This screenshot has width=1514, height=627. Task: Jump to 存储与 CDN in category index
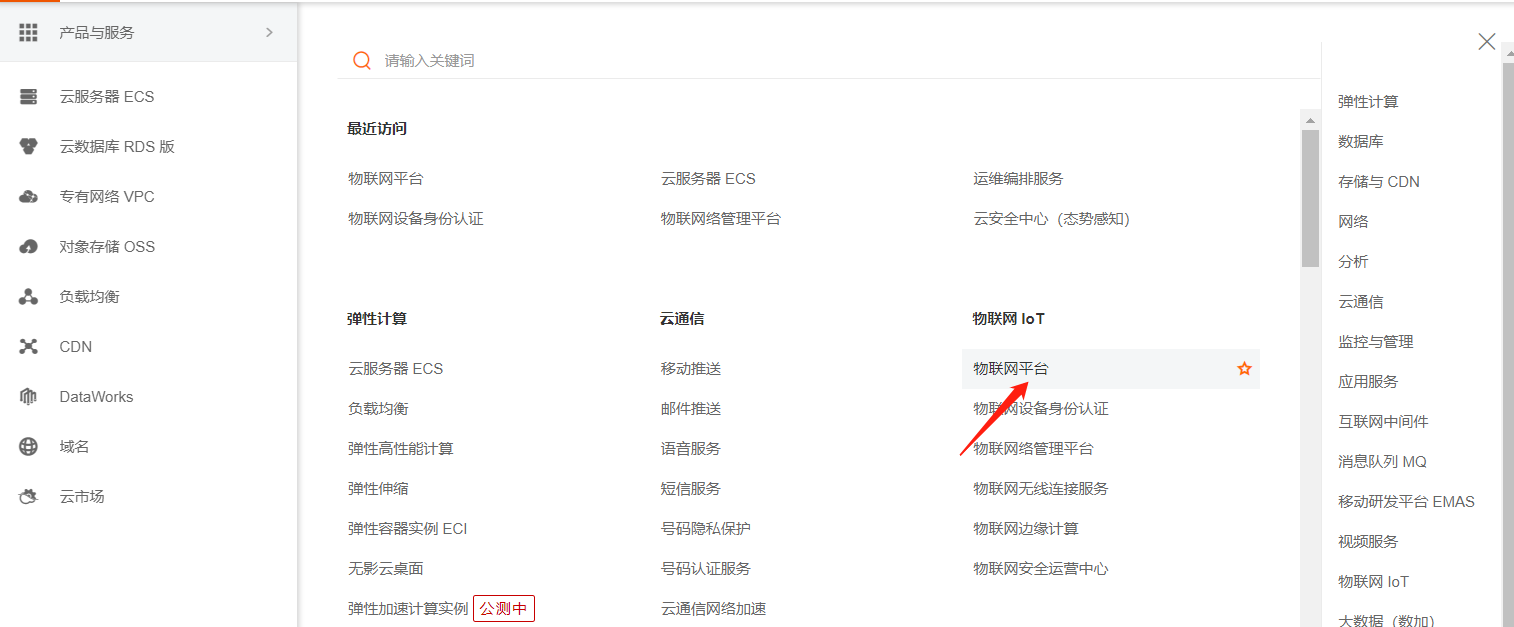[1379, 182]
